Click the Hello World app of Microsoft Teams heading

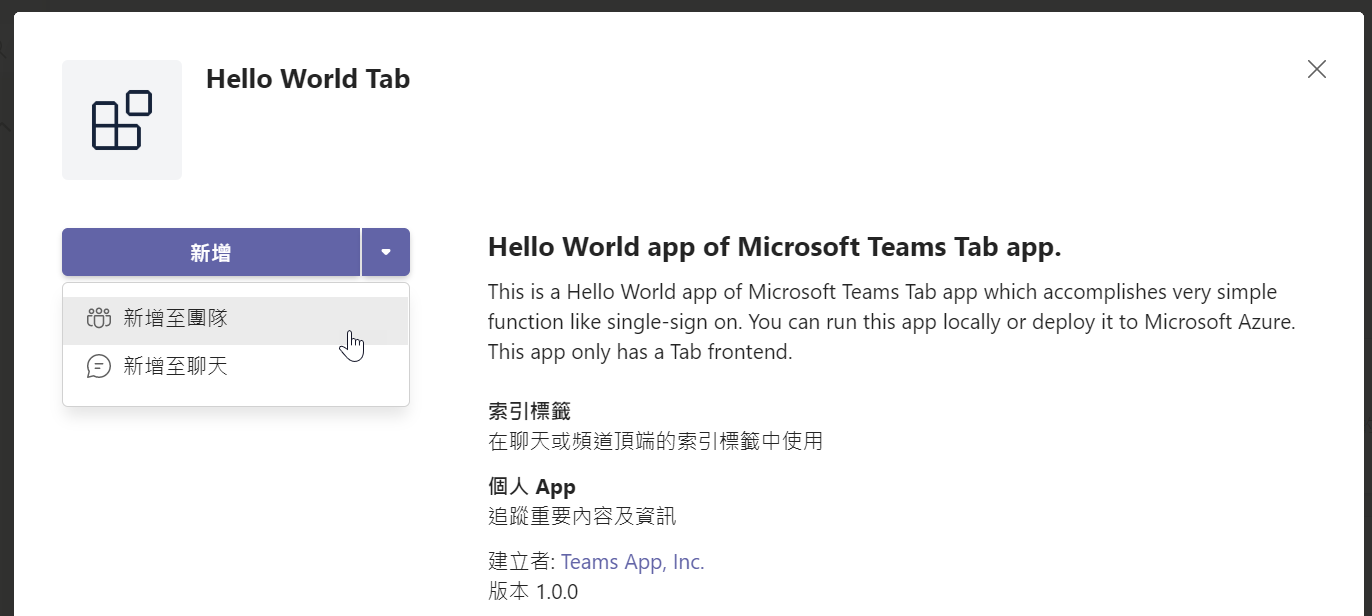click(x=774, y=248)
